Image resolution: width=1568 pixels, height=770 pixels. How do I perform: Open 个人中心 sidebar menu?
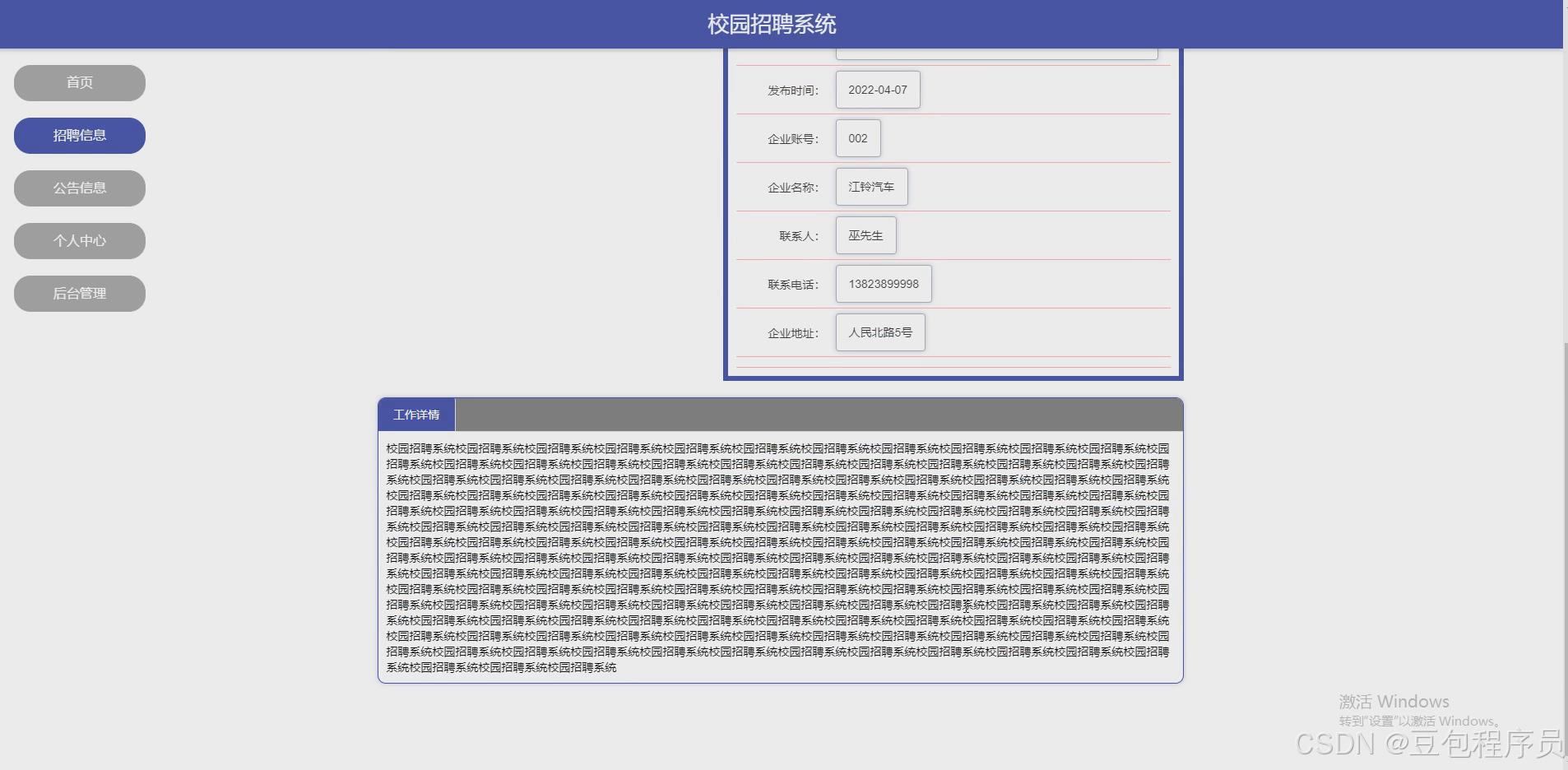[x=80, y=241]
